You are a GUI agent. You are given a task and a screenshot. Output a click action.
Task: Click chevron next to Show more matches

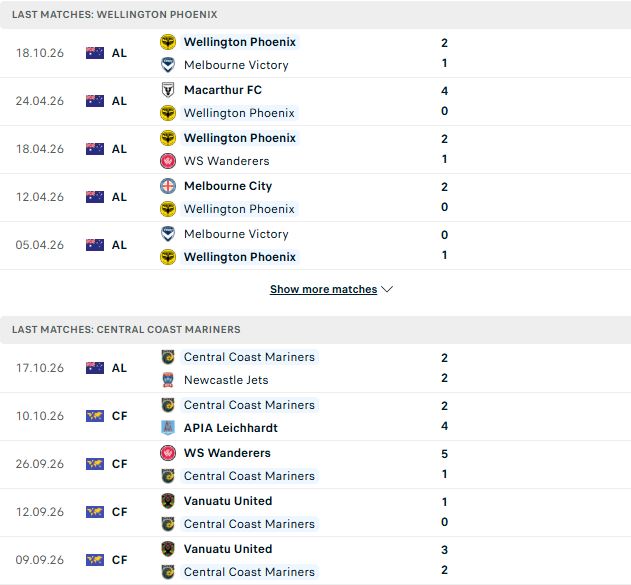point(387,289)
